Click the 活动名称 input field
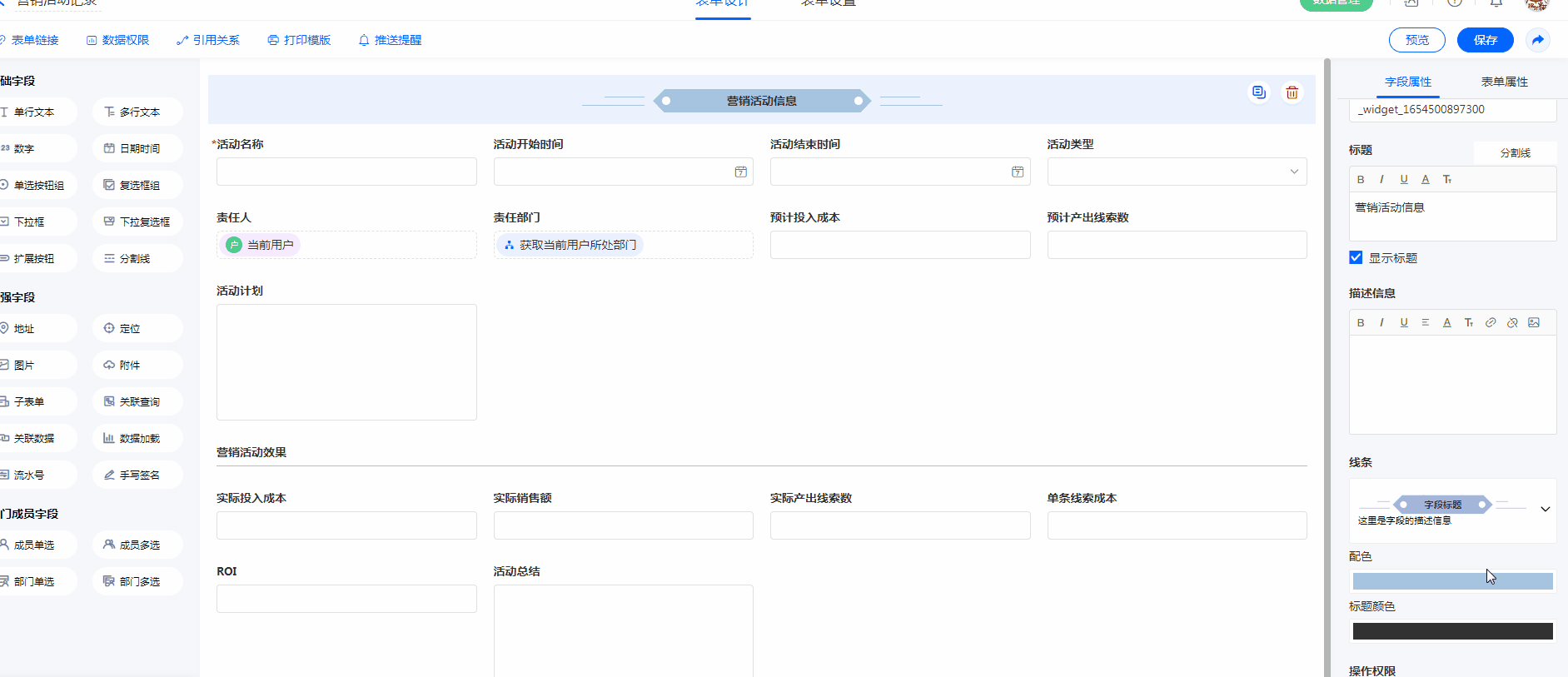Screen dimensions: 1568x677 [x=346, y=172]
